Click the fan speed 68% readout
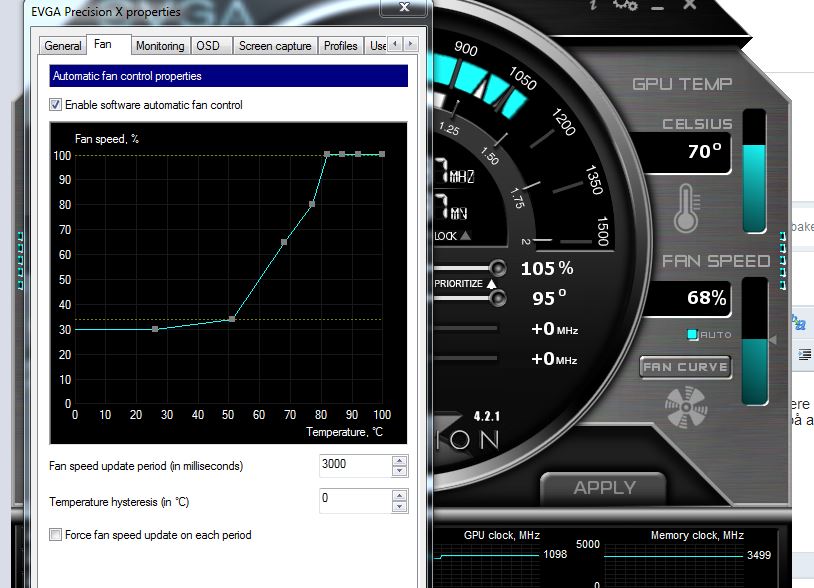 (x=707, y=297)
